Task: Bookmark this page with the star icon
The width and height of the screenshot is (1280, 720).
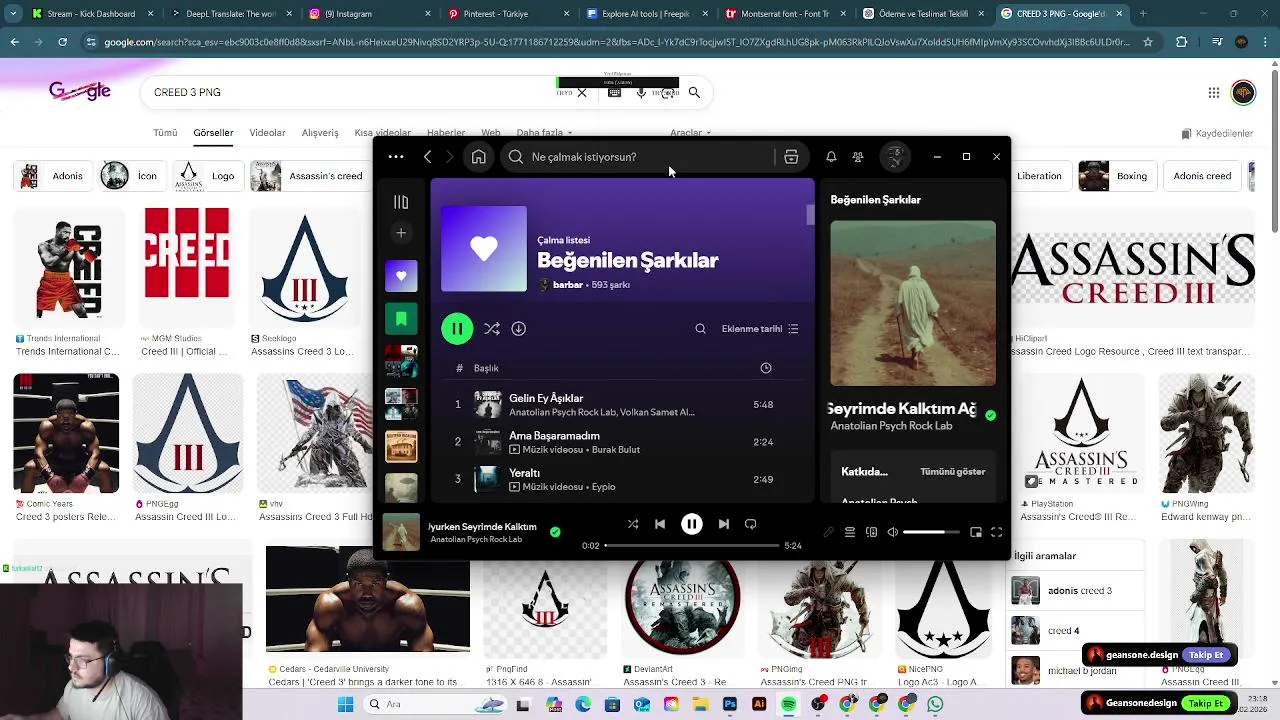Action: pos(1148,42)
